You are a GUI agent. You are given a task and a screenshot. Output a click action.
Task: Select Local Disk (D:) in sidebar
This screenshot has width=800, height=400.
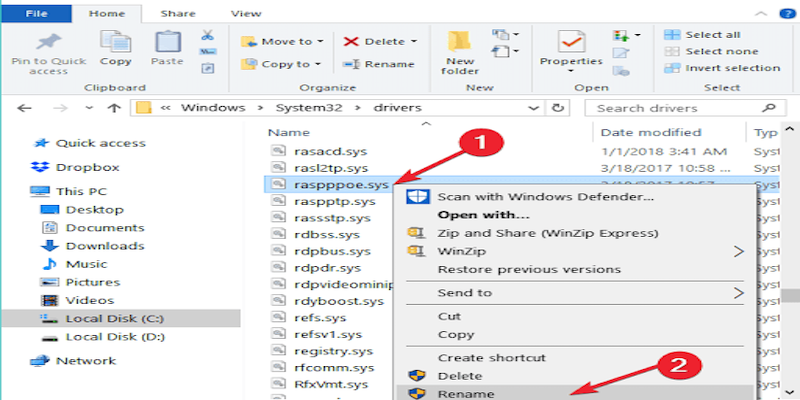(x=115, y=337)
